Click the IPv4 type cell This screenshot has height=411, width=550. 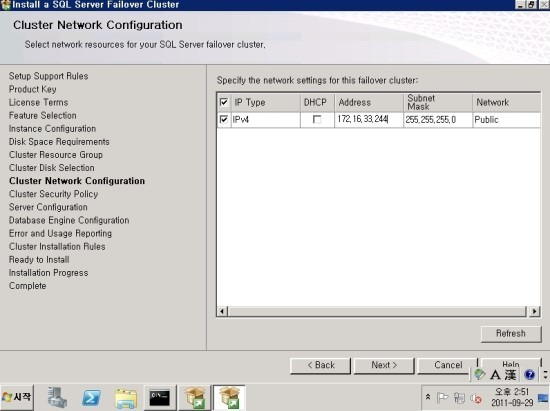(x=266, y=120)
